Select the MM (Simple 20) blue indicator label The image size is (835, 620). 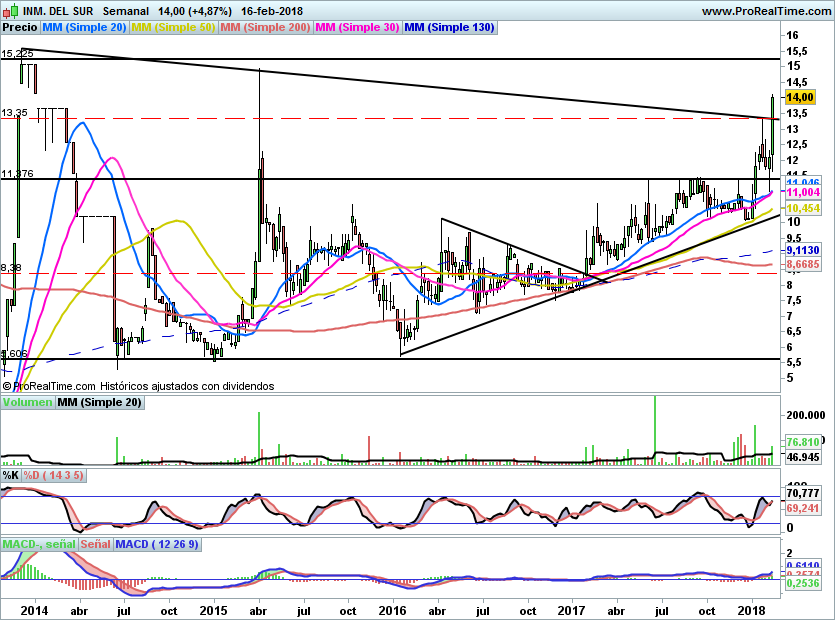pyautogui.click(x=85, y=28)
